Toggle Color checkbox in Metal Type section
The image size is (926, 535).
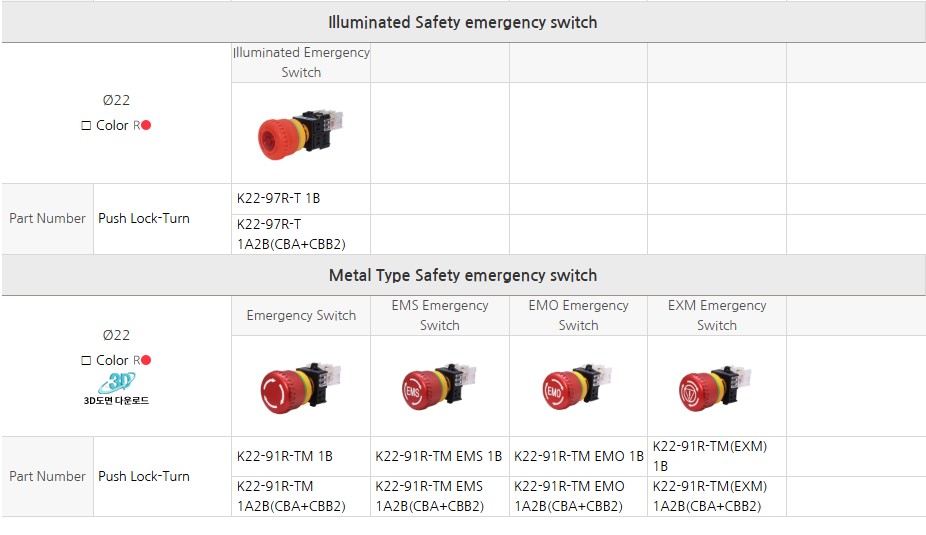click(x=86, y=361)
